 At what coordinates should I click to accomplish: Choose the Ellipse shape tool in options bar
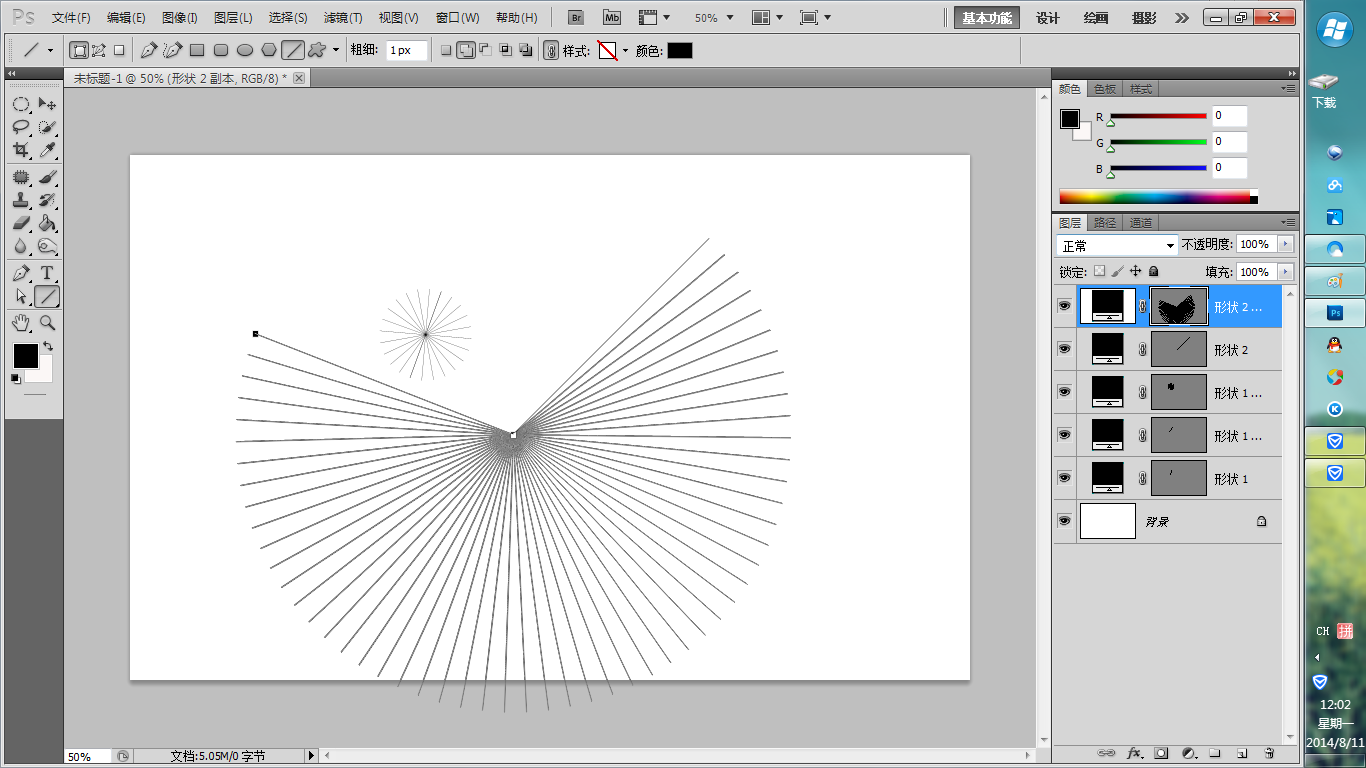tap(244, 50)
